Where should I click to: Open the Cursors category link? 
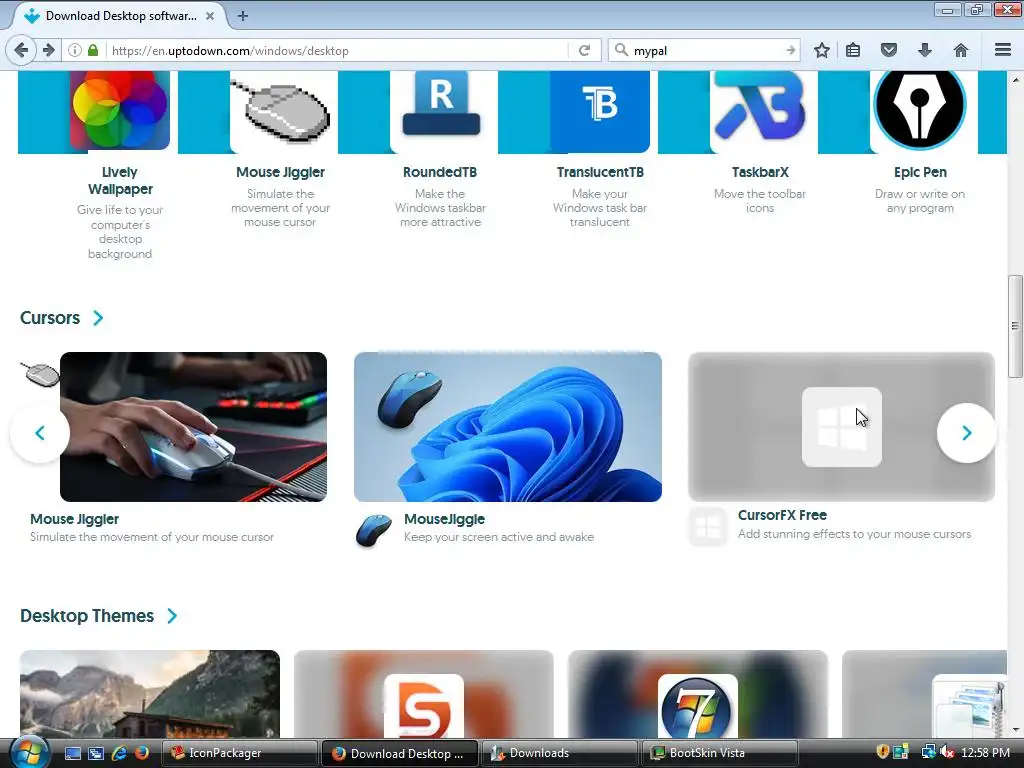[50, 318]
